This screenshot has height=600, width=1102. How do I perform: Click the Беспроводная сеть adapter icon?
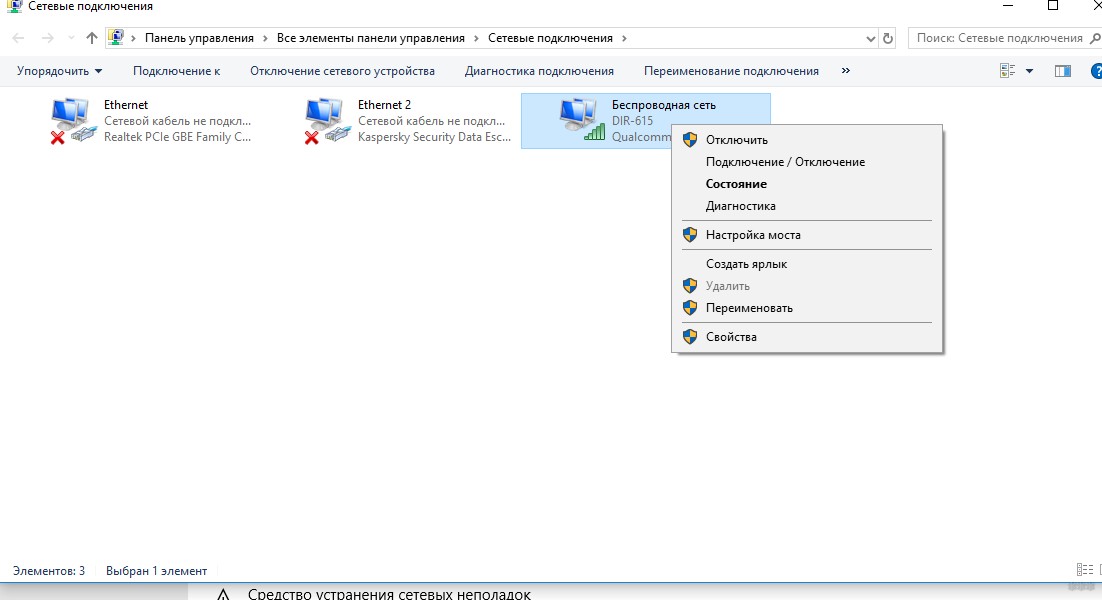582,120
